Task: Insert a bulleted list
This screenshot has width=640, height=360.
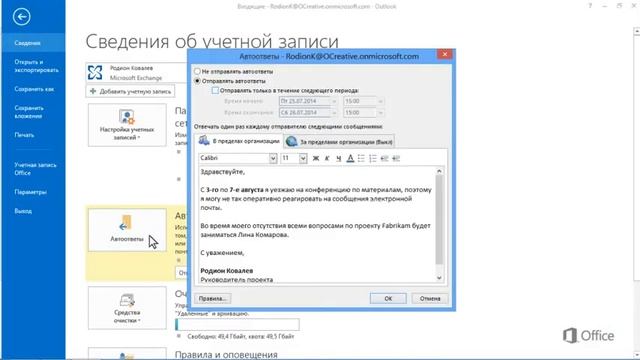Action: coord(361,158)
